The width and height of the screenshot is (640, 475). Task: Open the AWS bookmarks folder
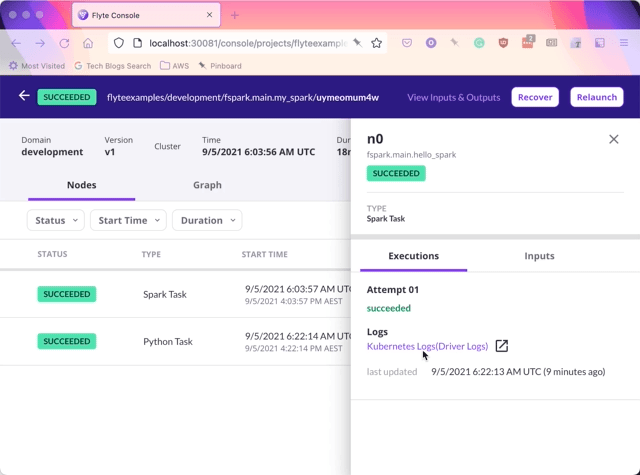174,66
